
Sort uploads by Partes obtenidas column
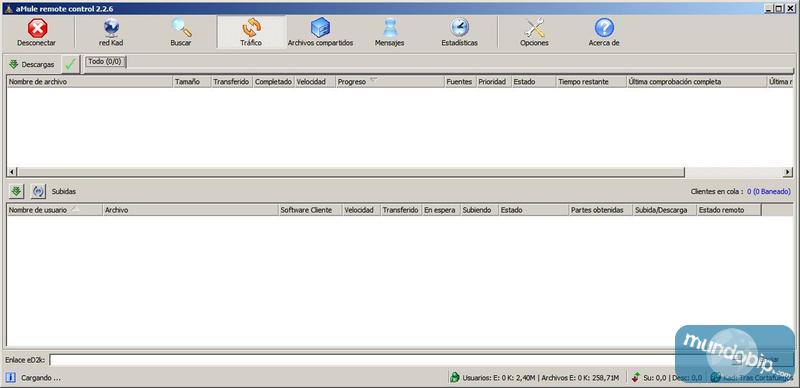click(x=601, y=210)
